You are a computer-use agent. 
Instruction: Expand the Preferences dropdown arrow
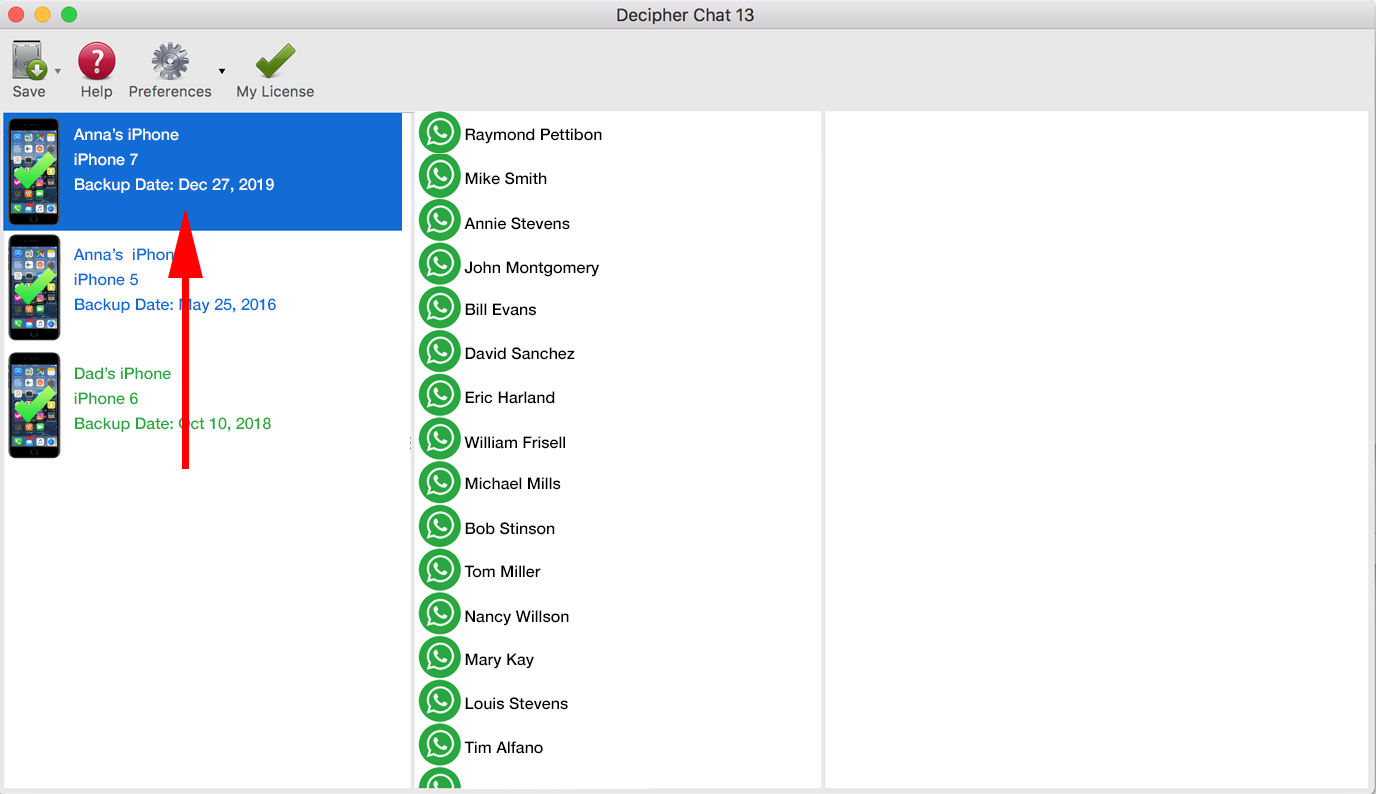(x=222, y=71)
